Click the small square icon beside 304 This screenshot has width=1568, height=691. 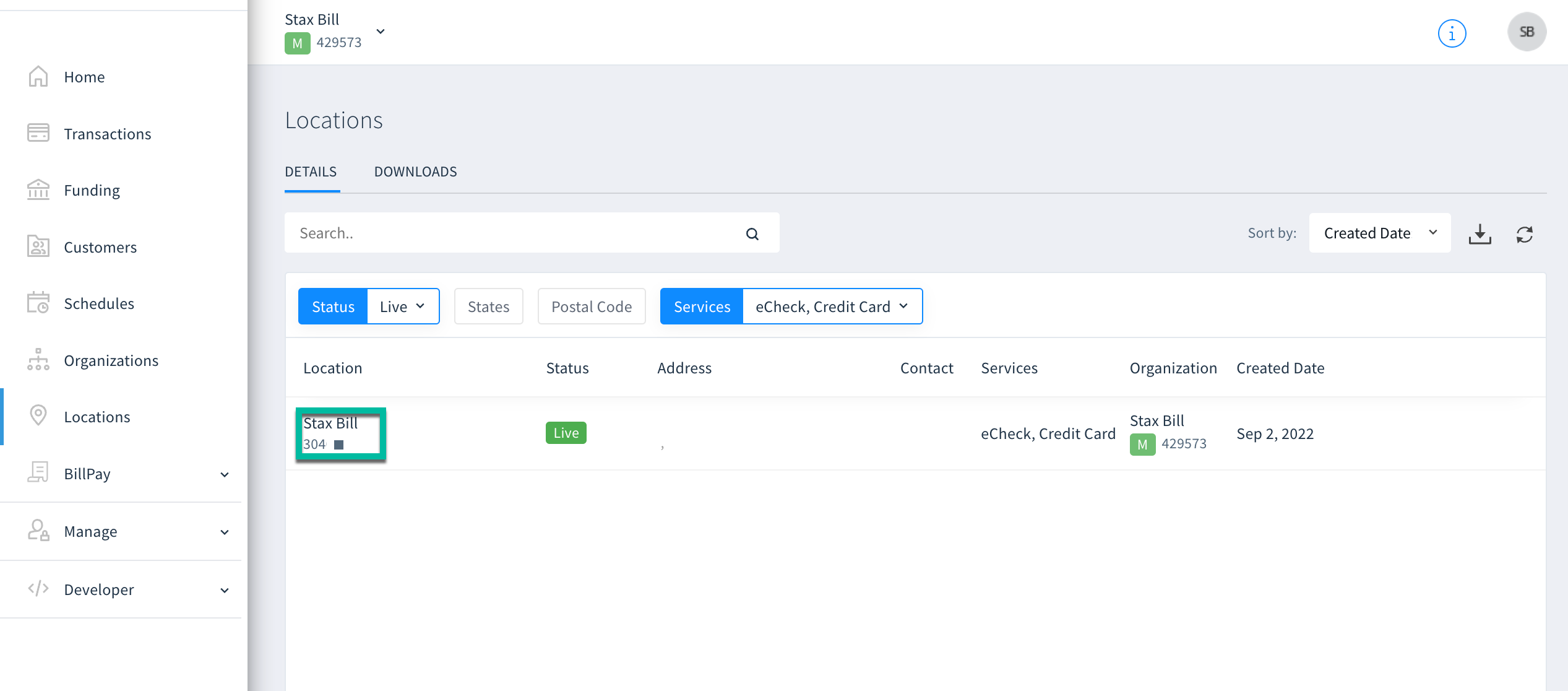pyautogui.click(x=338, y=445)
